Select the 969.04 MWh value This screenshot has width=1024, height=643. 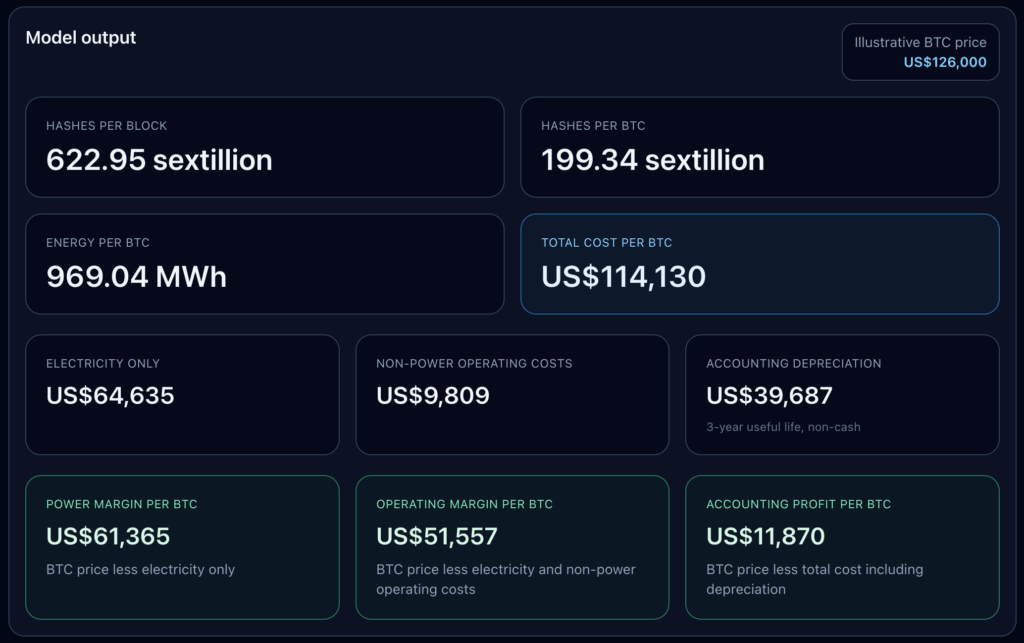pos(137,277)
